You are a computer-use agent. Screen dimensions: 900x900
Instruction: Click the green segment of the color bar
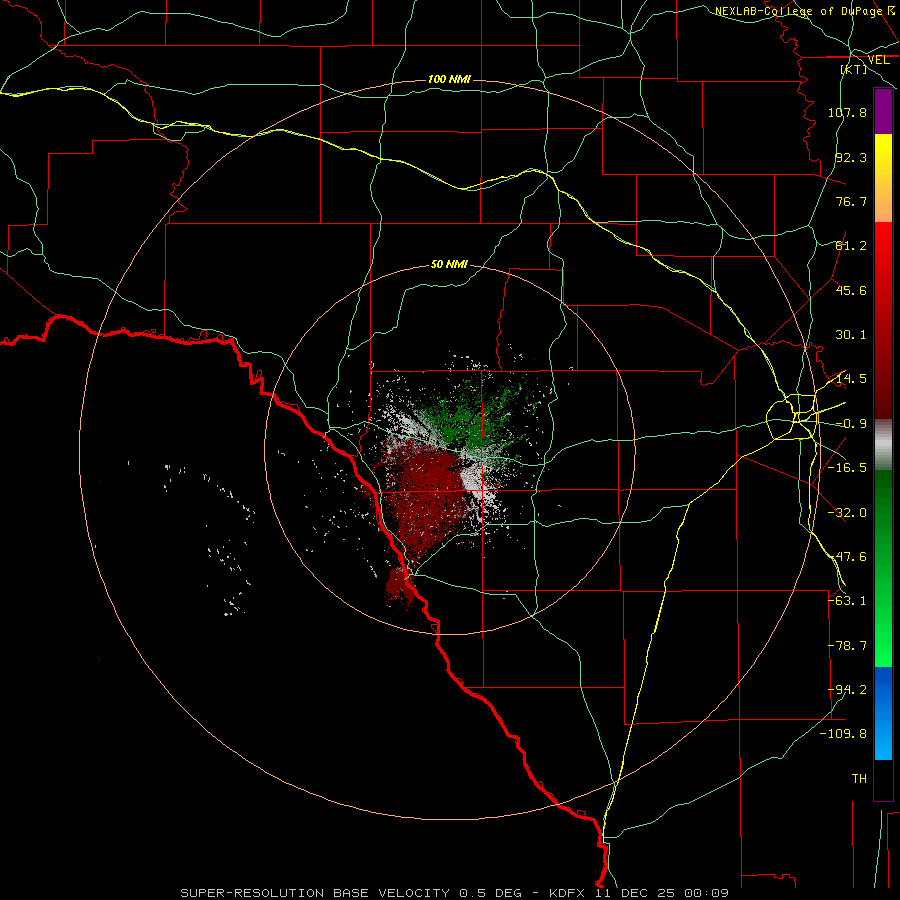click(883, 568)
